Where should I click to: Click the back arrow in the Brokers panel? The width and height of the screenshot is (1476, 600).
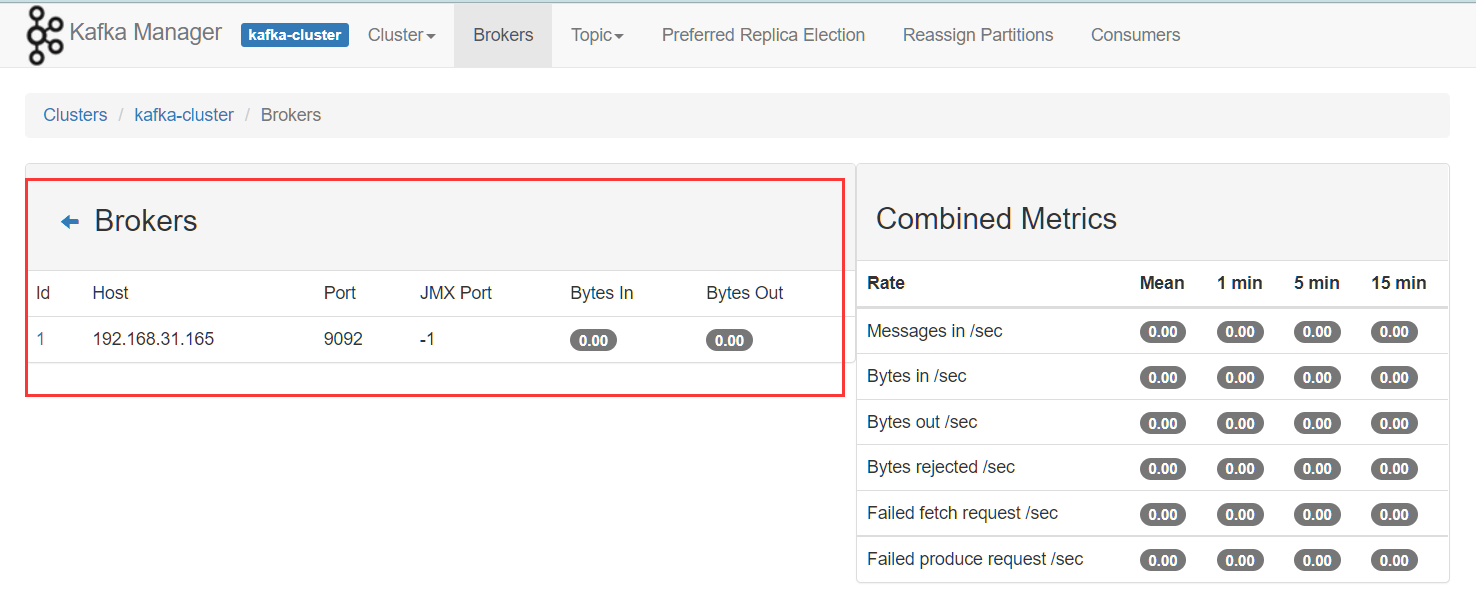[x=69, y=221]
